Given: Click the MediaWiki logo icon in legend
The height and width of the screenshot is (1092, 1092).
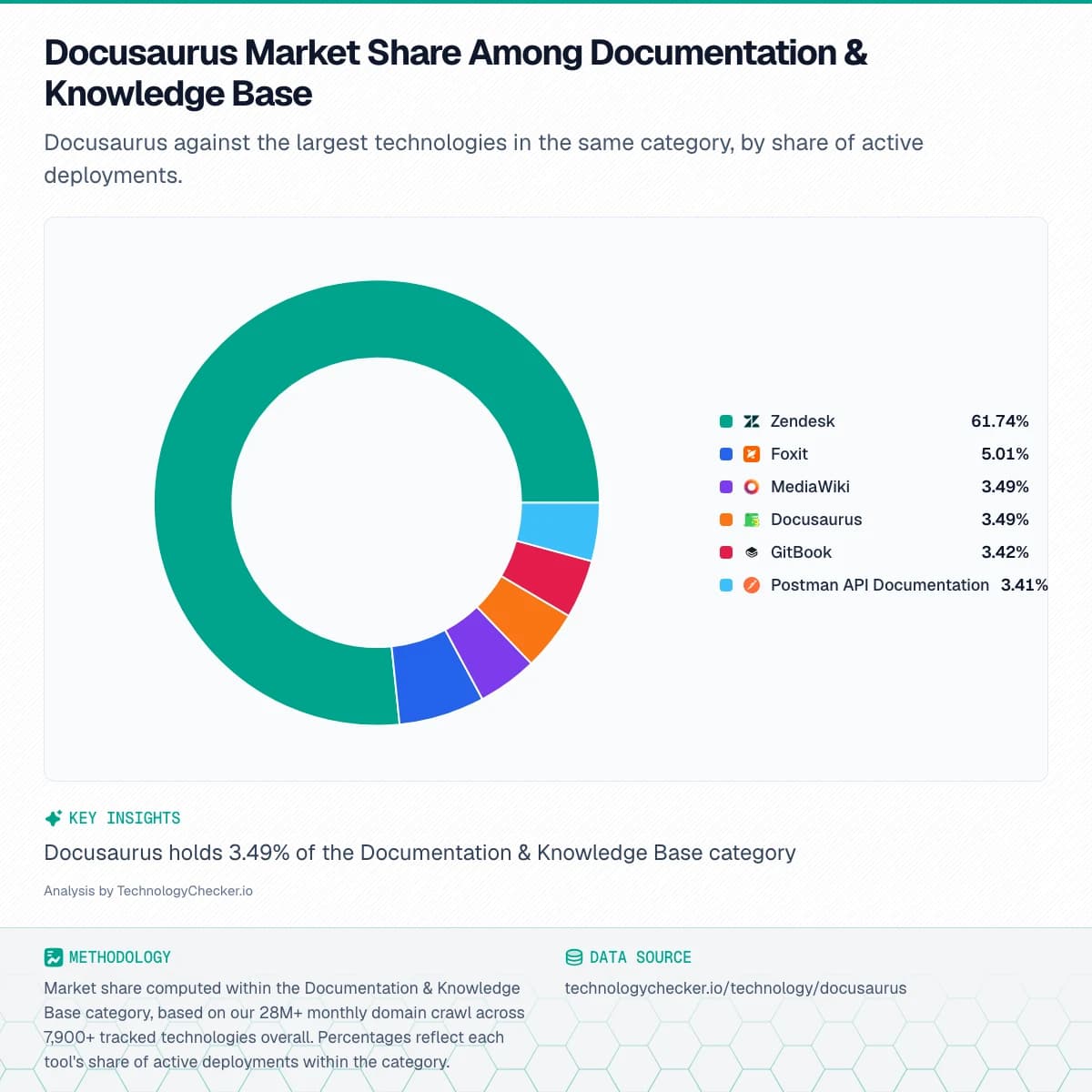Looking at the screenshot, I should (752, 487).
